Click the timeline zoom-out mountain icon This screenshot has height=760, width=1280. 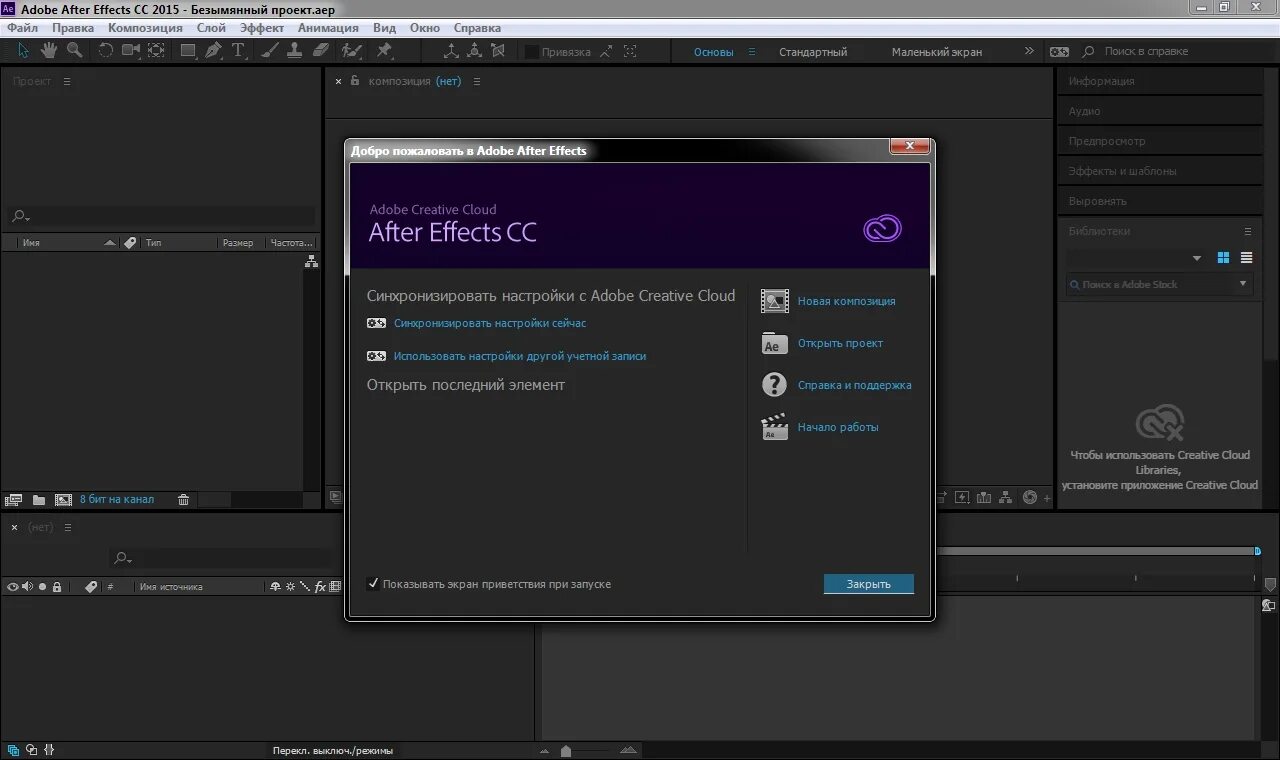point(544,750)
